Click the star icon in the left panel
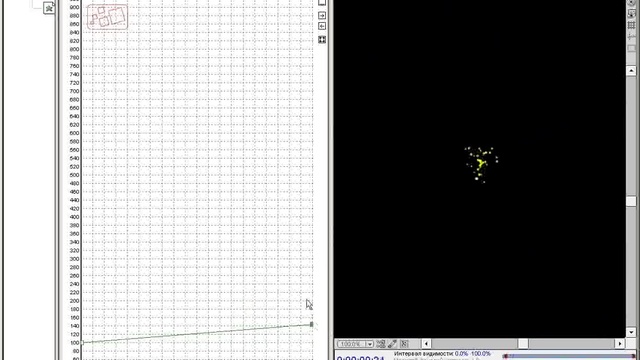 click(49, 8)
